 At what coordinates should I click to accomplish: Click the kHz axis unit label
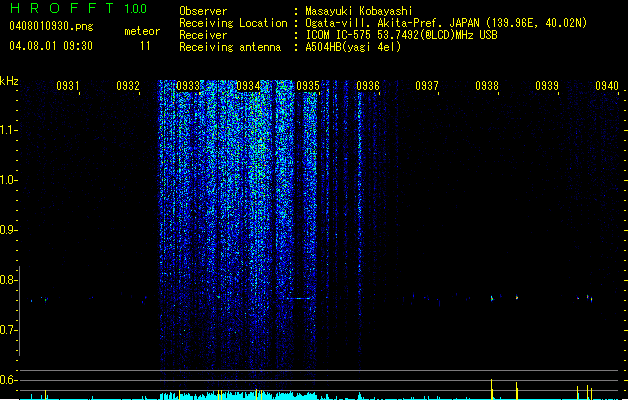[x=9, y=81]
